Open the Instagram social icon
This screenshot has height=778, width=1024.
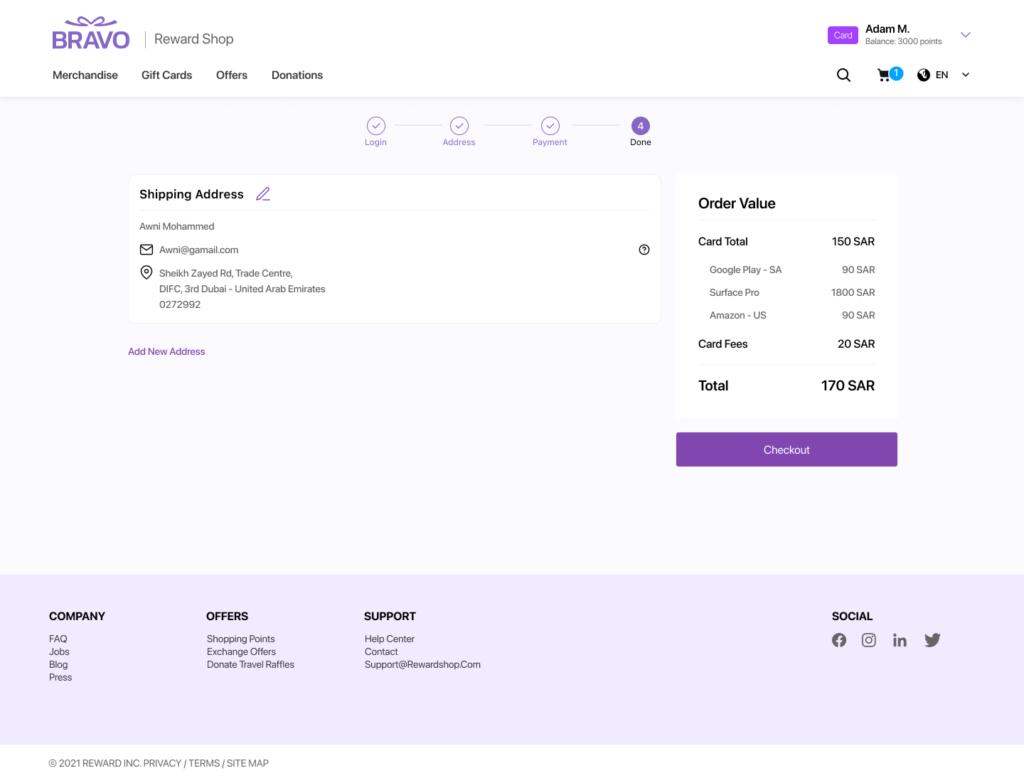pyautogui.click(x=869, y=640)
